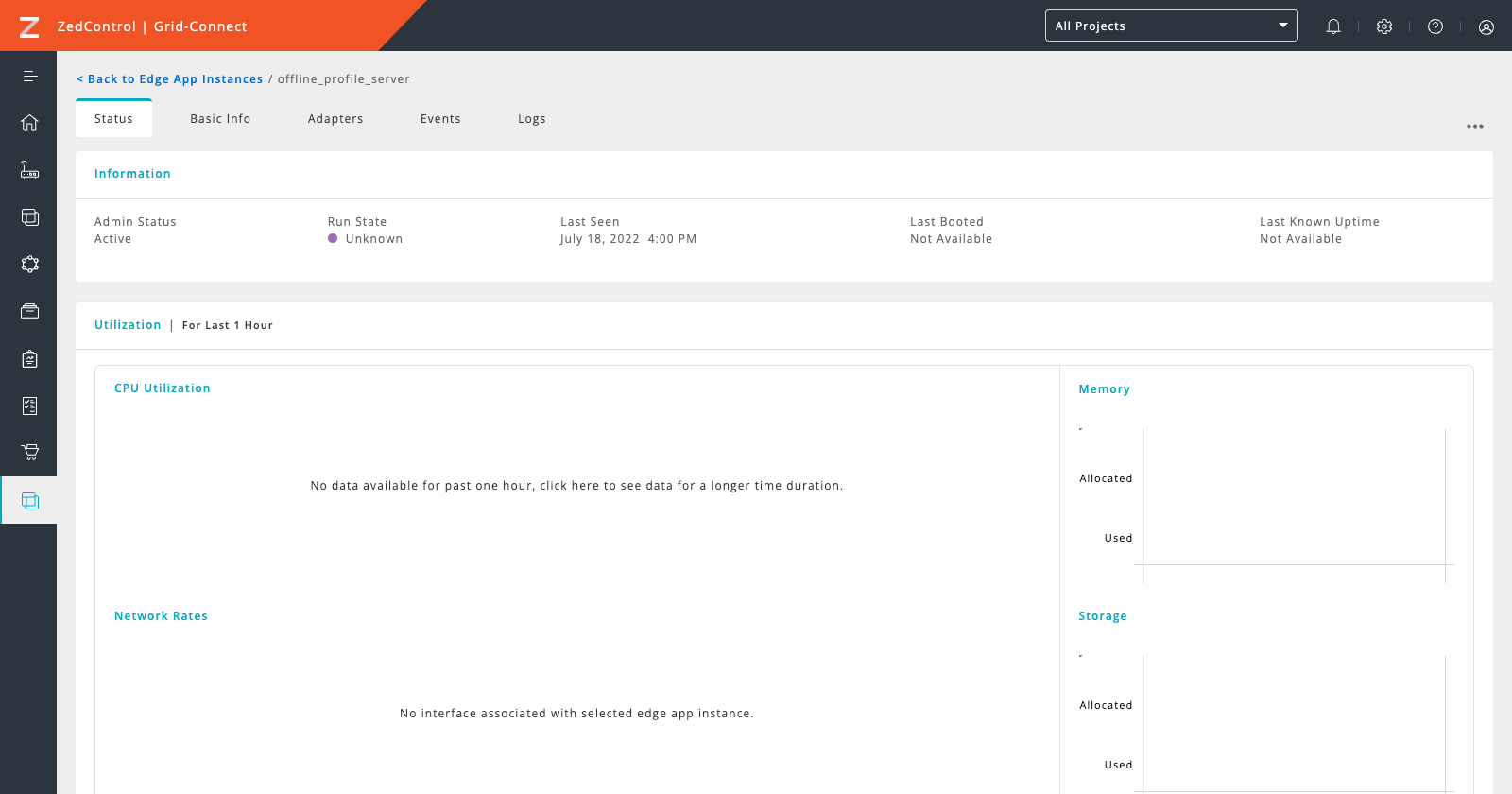Click the offline_profile_server breadcrumb text
Screen dimensions: 1512x794
(344, 79)
